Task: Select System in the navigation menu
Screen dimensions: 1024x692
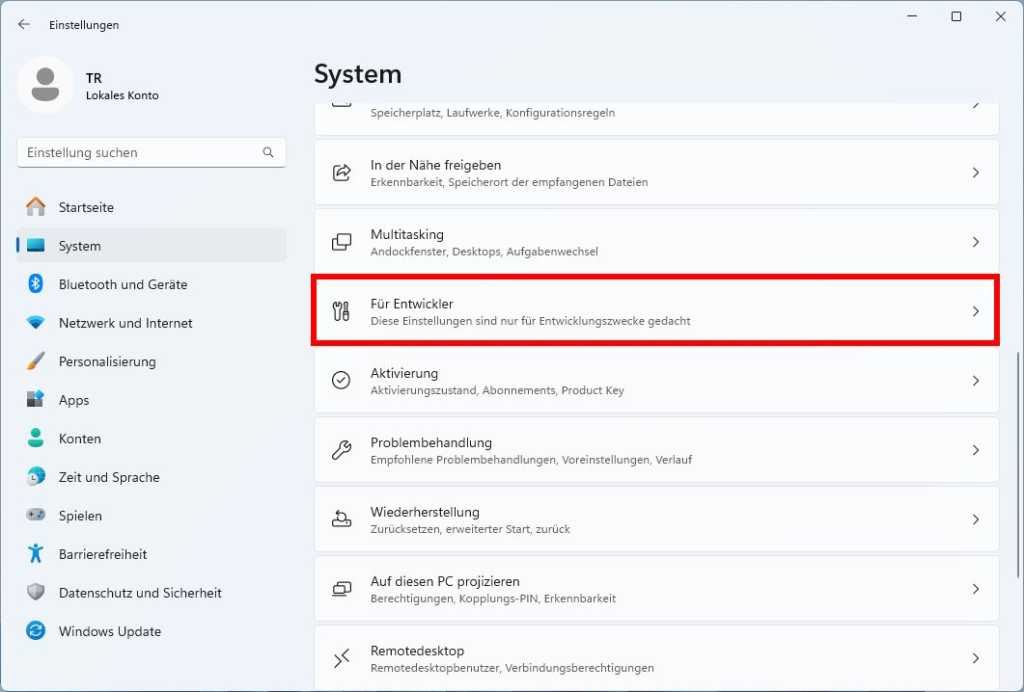Action: pyautogui.click(x=78, y=245)
